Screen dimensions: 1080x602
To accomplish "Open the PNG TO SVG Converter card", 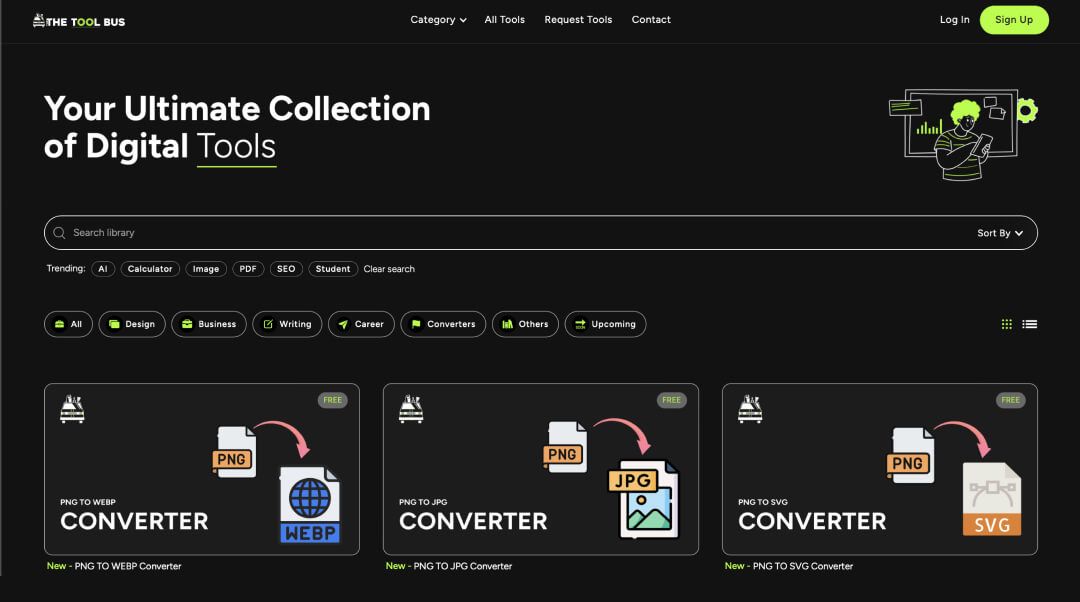I will [x=880, y=469].
